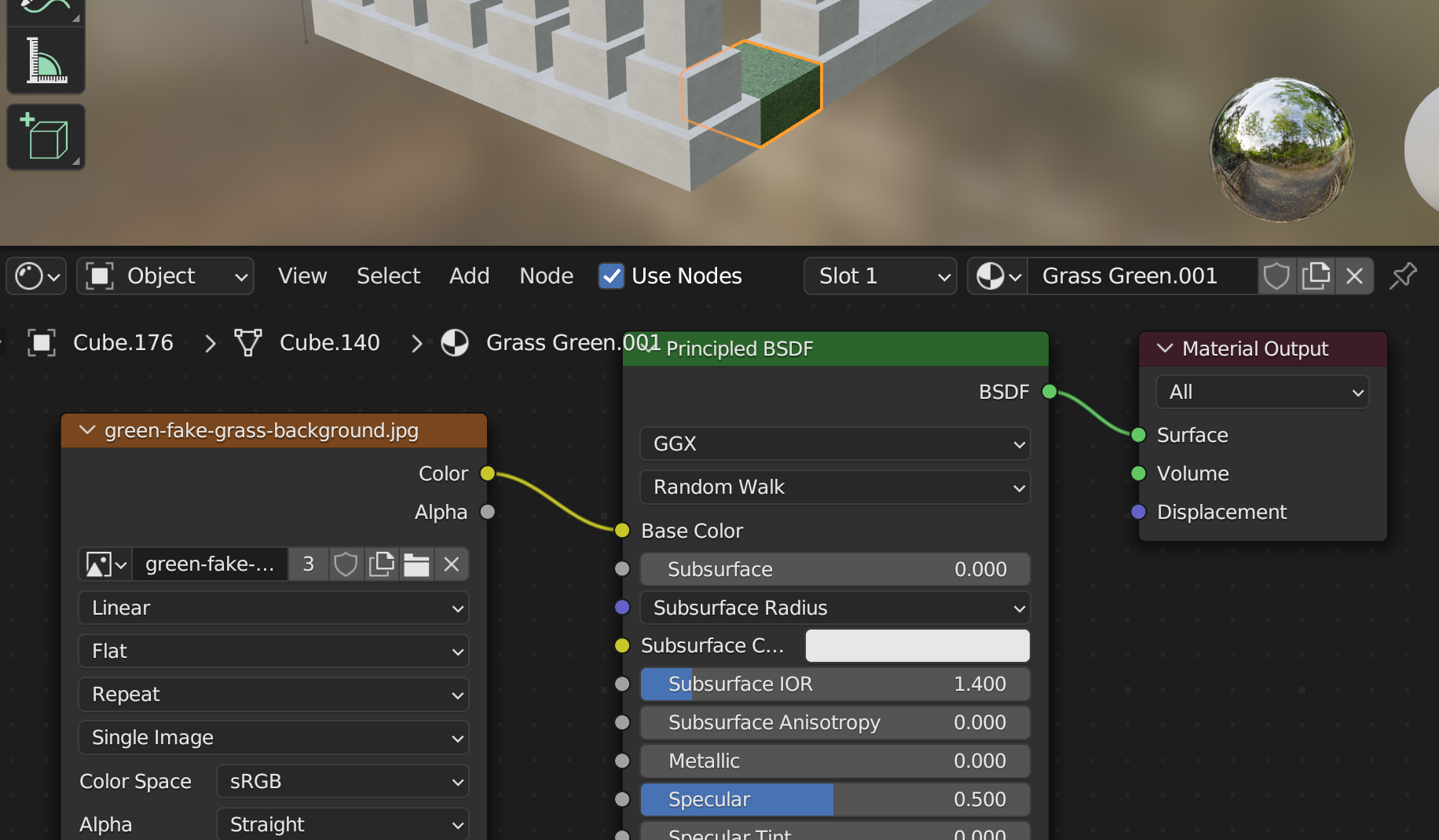Open the Node menu
This screenshot has height=840, width=1439.
[546, 276]
